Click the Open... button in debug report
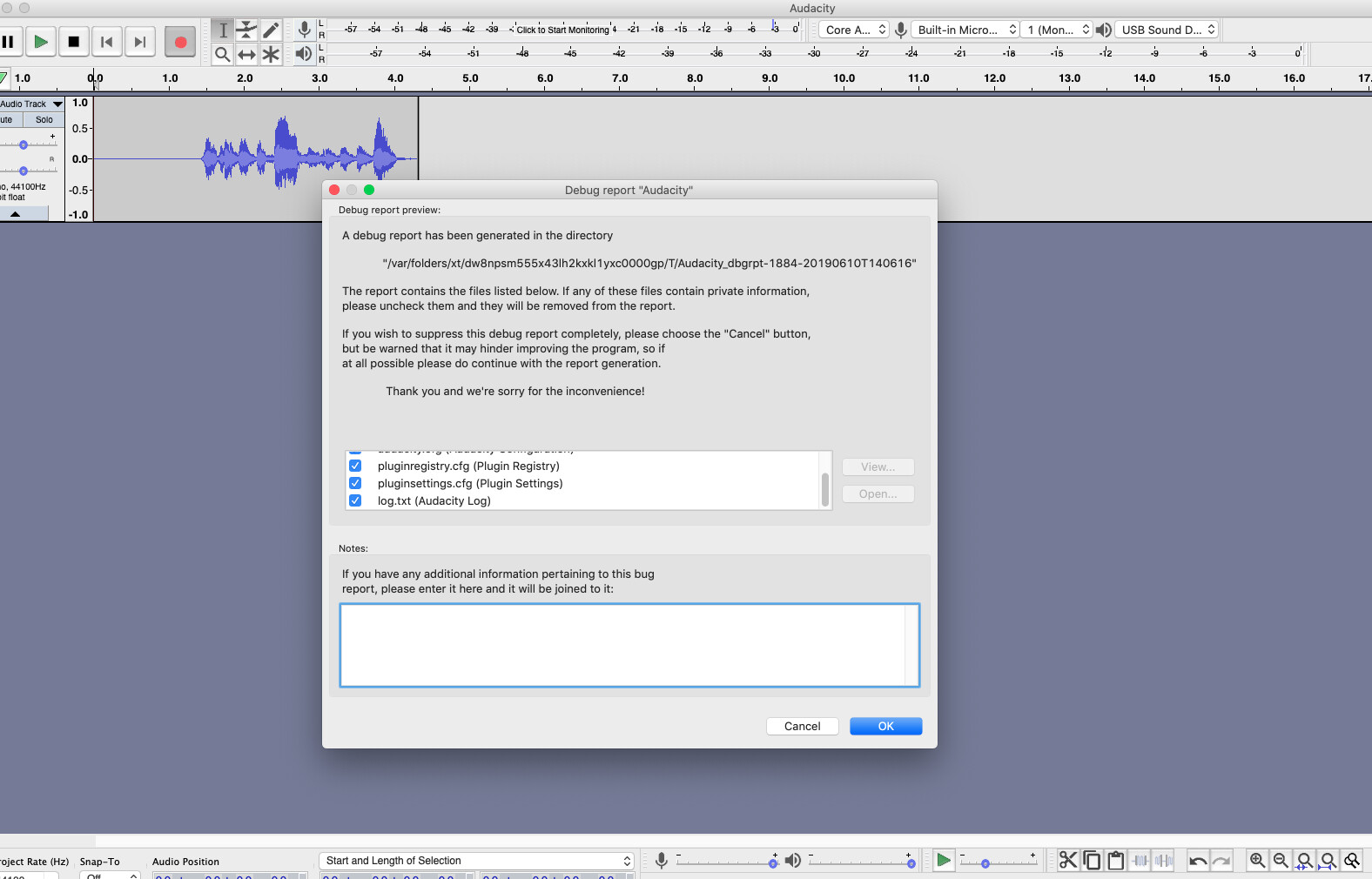 pyautogui.click(x=878, y=493)
